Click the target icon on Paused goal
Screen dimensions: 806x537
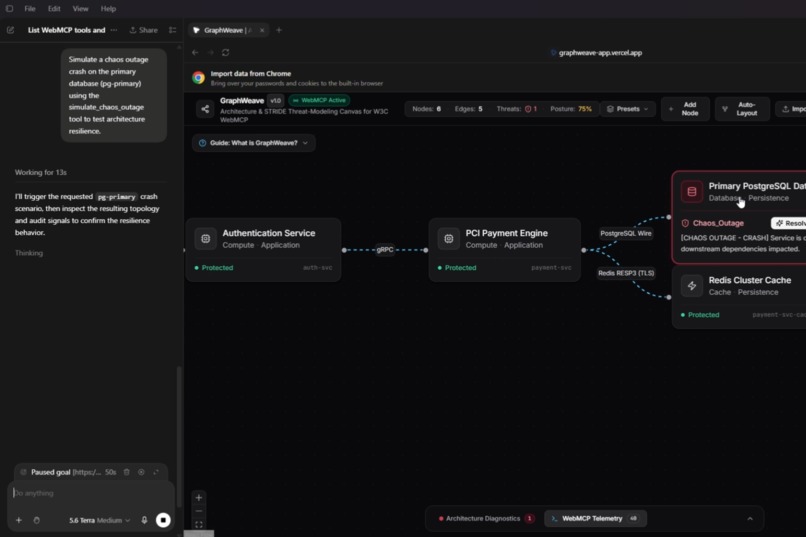point(141,472)
